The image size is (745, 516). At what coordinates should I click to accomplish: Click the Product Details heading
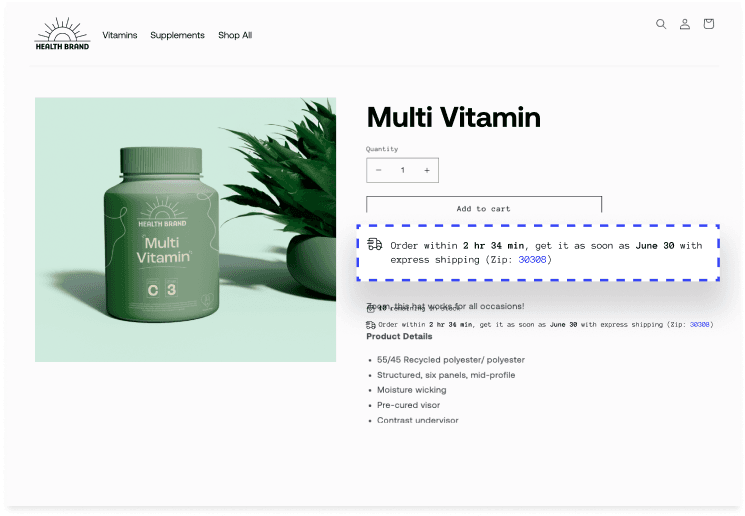coord(399,336)
